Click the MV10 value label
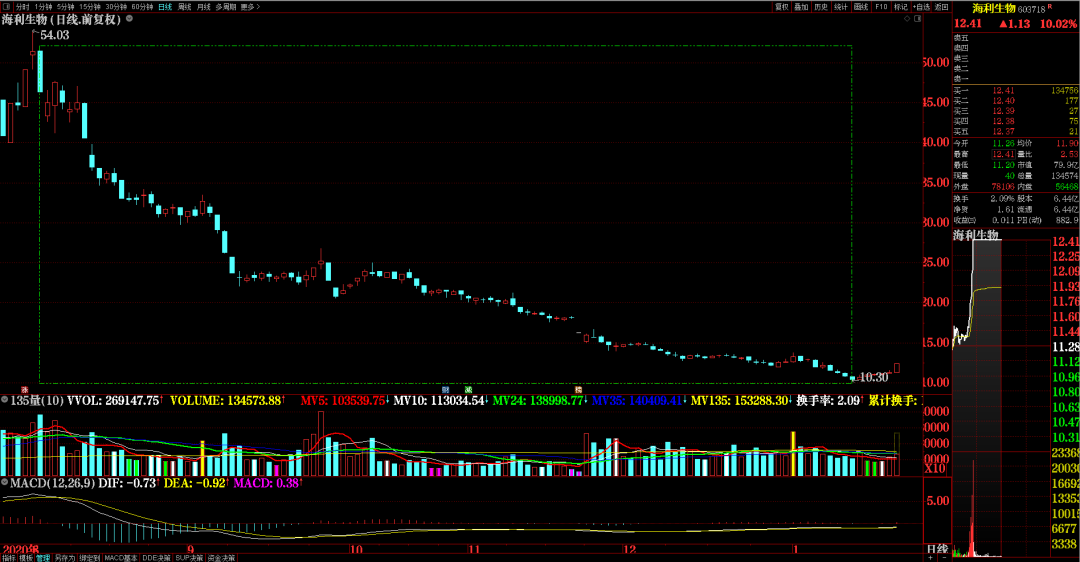The height and width of the screenshot is (562, 1080). pyautogui.click(x=441, y=400)
